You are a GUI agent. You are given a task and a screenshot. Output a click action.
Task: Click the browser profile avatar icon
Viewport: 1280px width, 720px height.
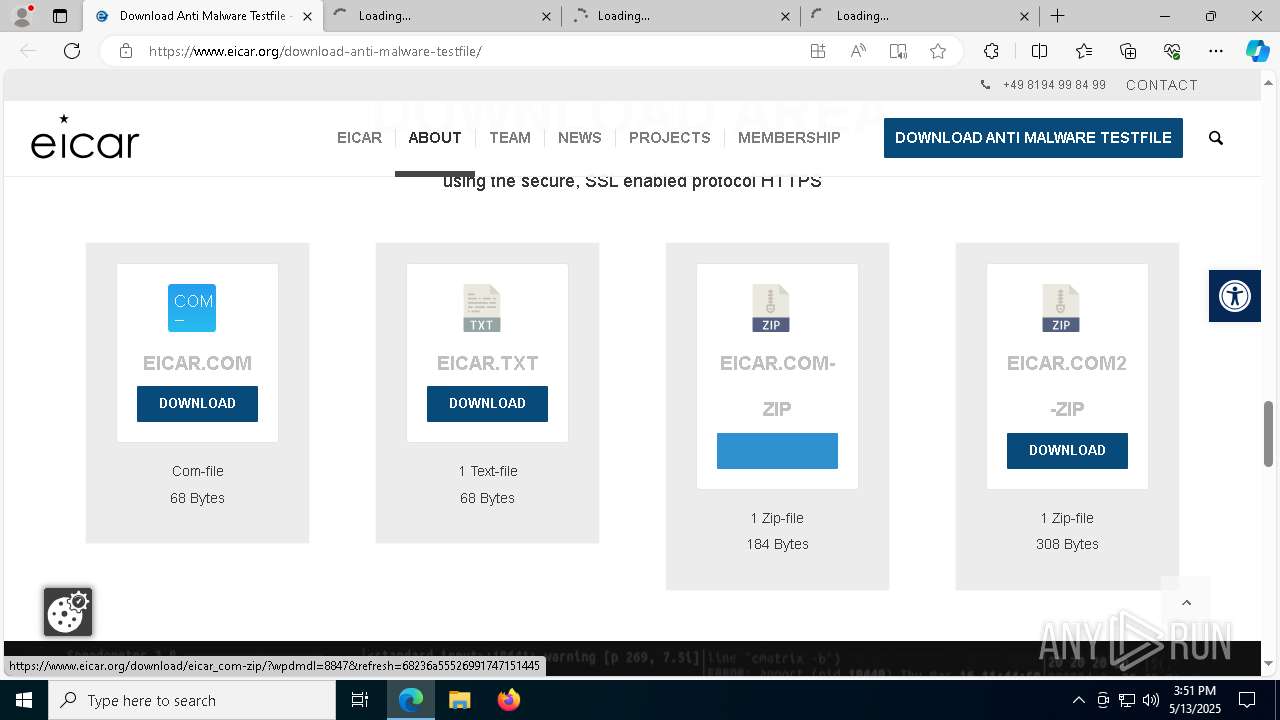(21, 16)
